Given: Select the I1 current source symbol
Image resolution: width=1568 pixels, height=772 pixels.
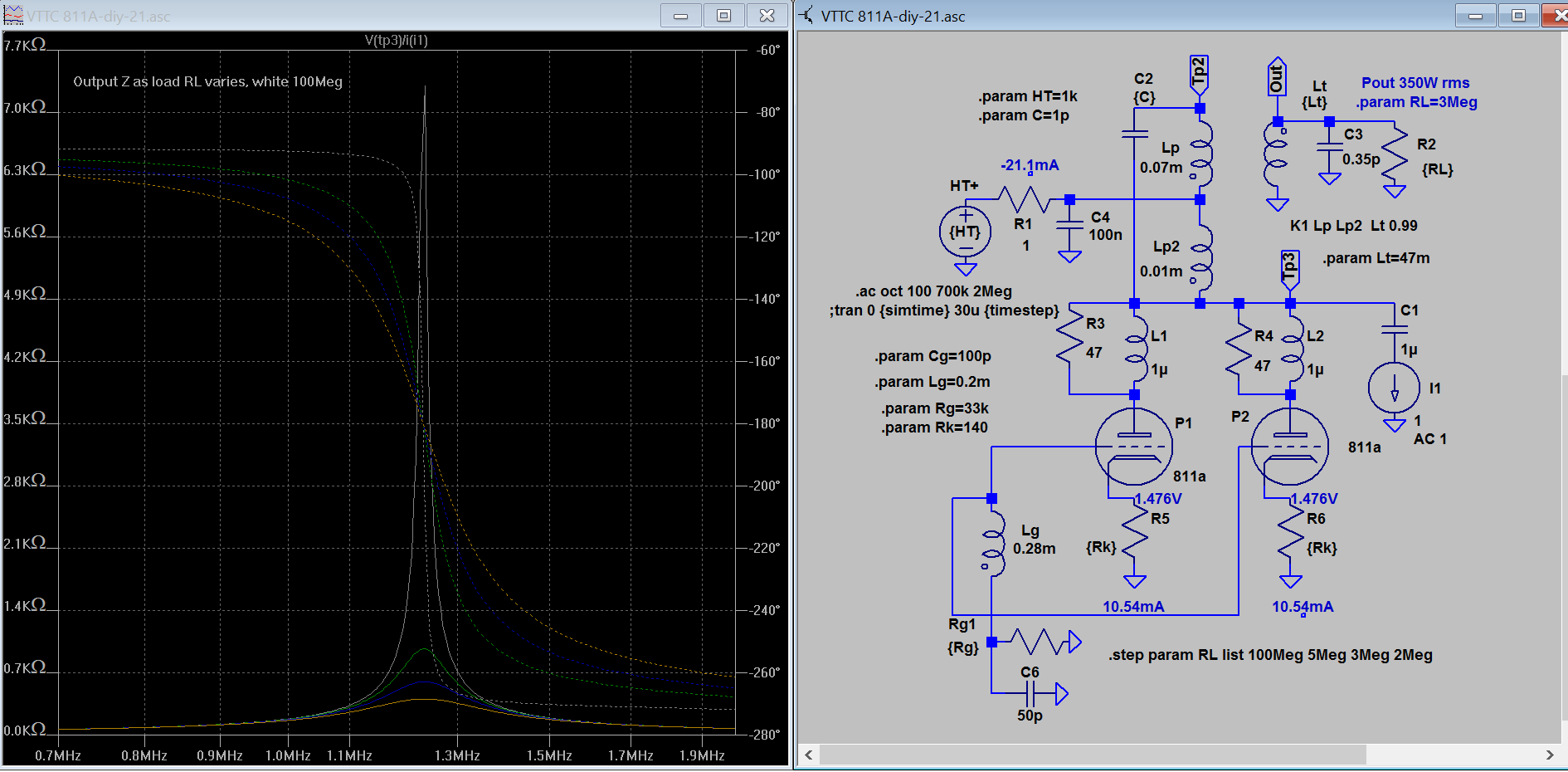Looking at the screenshot, I should pos(1394,388).
